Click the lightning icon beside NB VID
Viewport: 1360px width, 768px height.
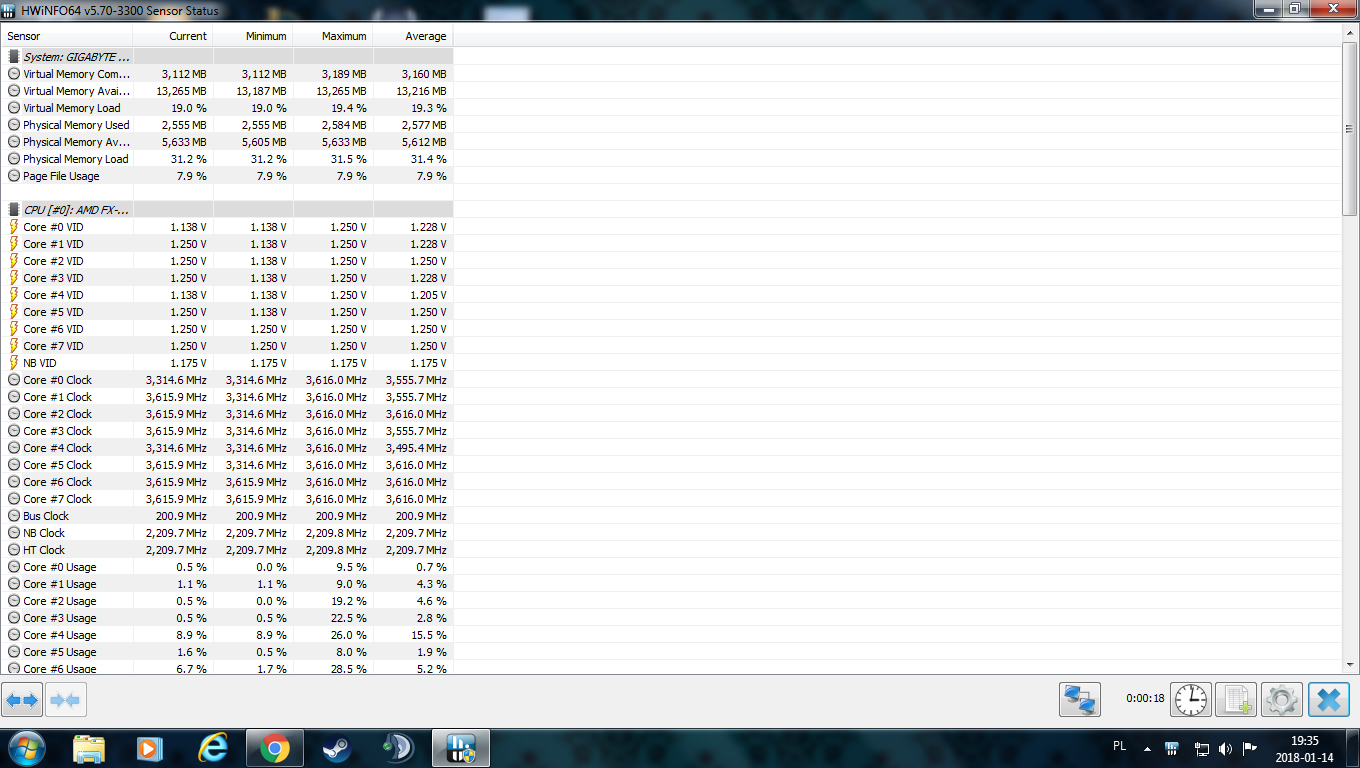[14, 363]
